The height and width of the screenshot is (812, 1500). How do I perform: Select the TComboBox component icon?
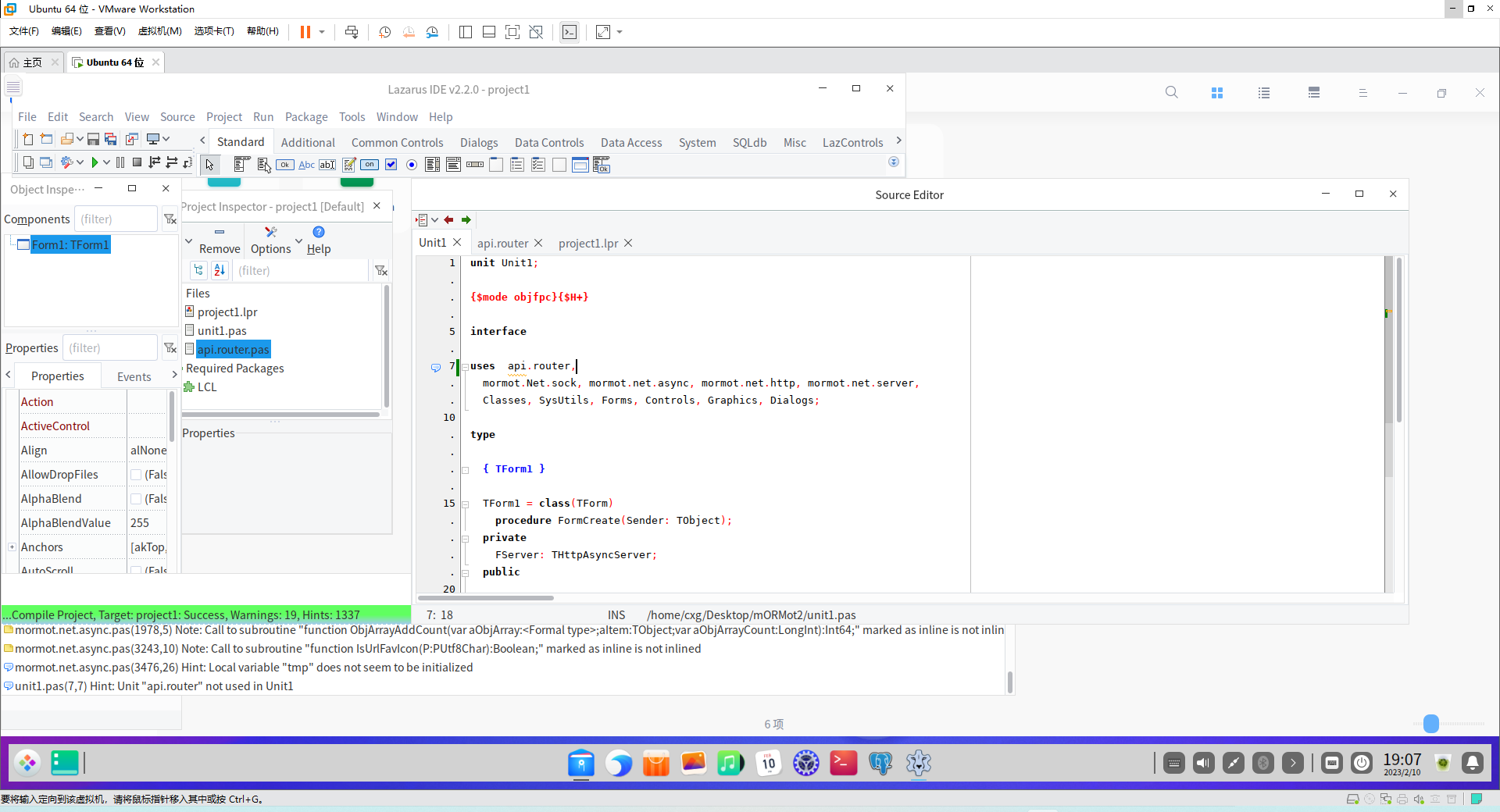click(x=453, y=164)
